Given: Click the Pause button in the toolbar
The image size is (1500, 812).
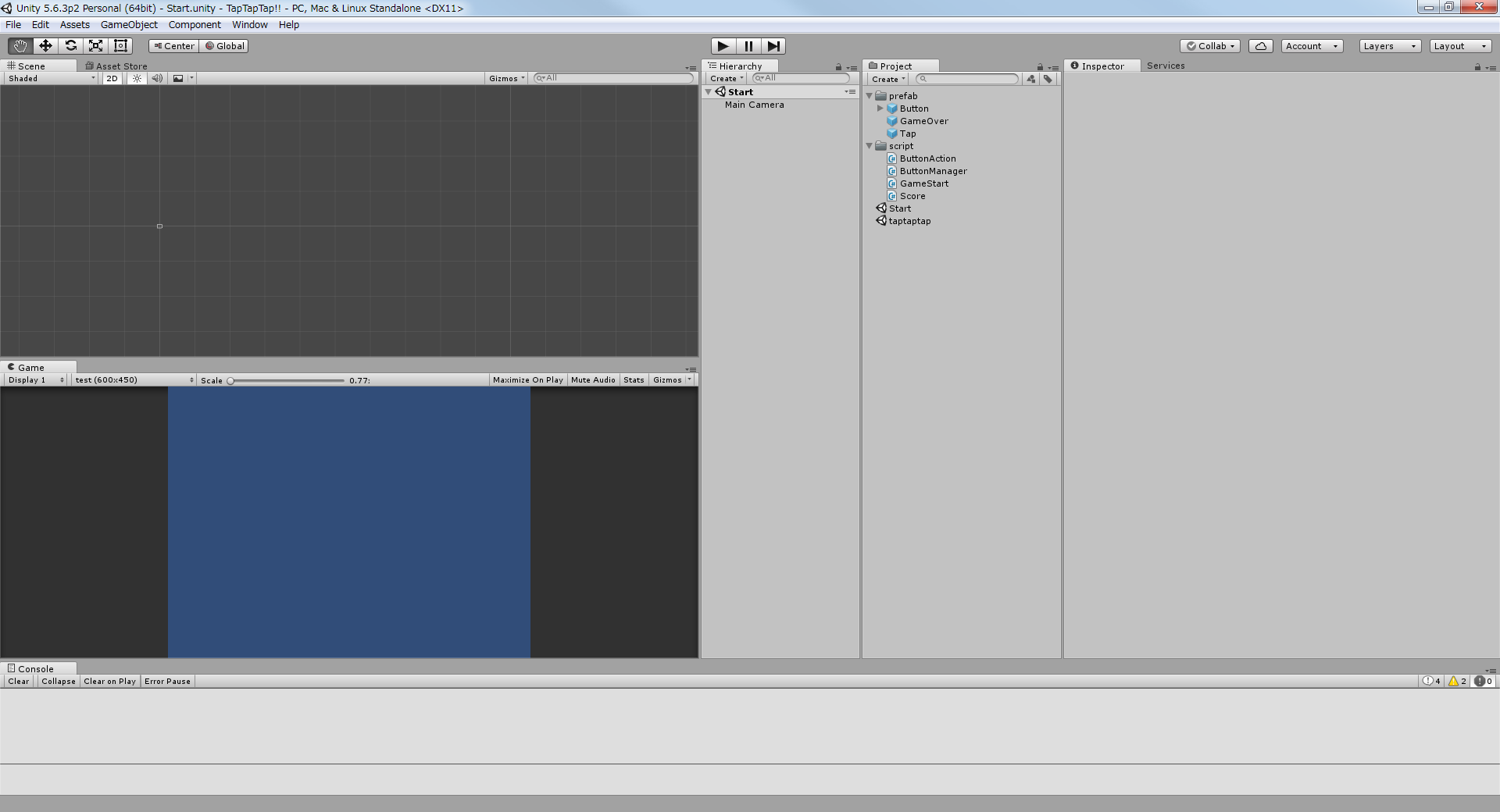Looking at the screenshot, I should pyautogui.click(x=748, y=46).
